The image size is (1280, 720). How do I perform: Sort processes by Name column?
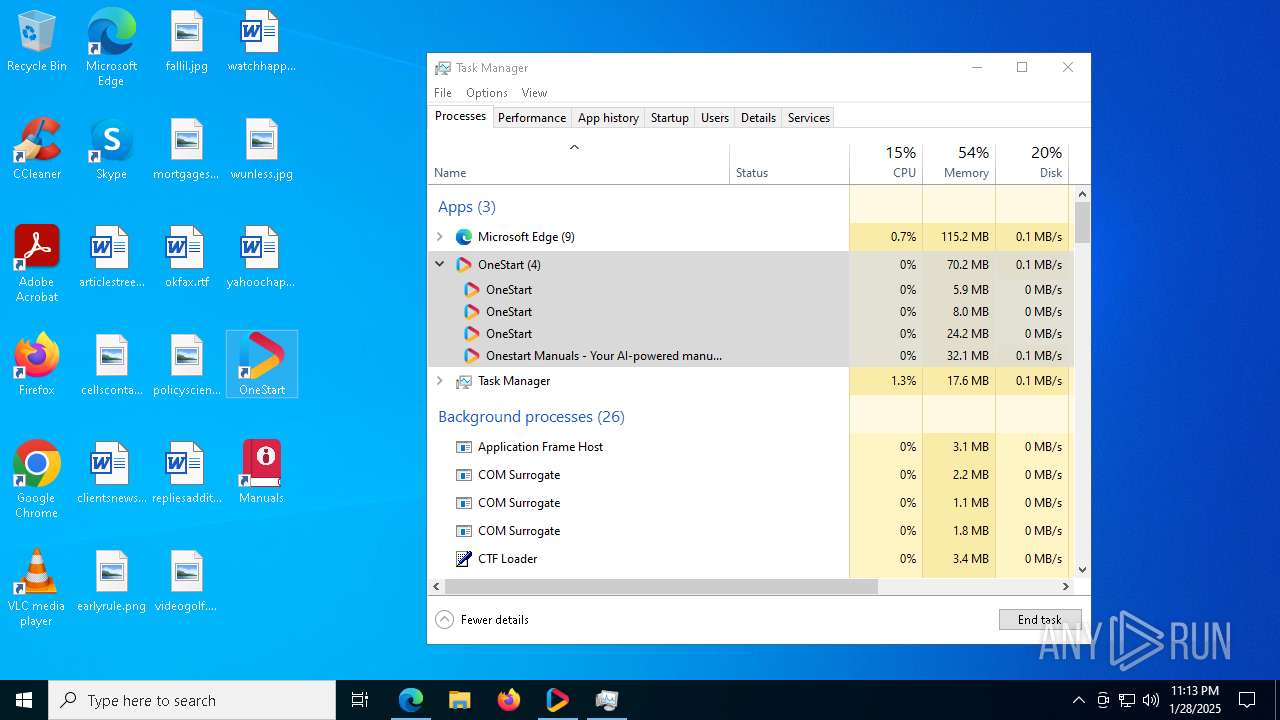578,165
